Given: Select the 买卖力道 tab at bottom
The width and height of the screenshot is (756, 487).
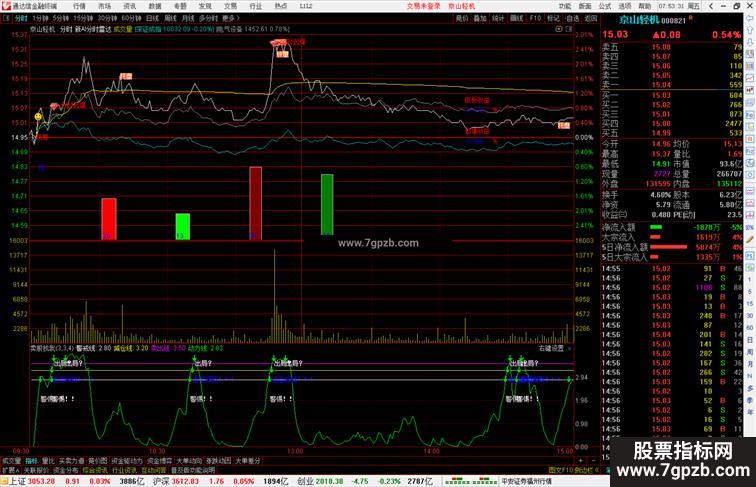Looking at the screenshot, I should [71, 461].
